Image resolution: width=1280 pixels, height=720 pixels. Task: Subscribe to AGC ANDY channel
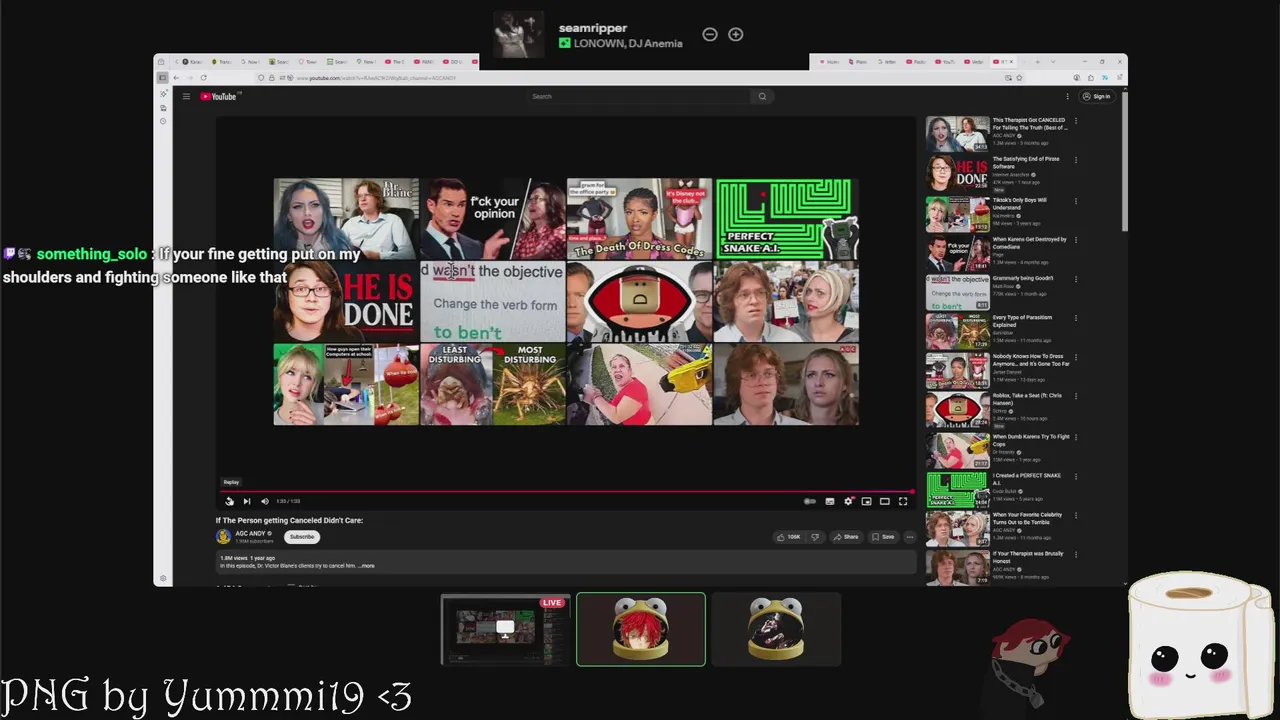point(302,537)
